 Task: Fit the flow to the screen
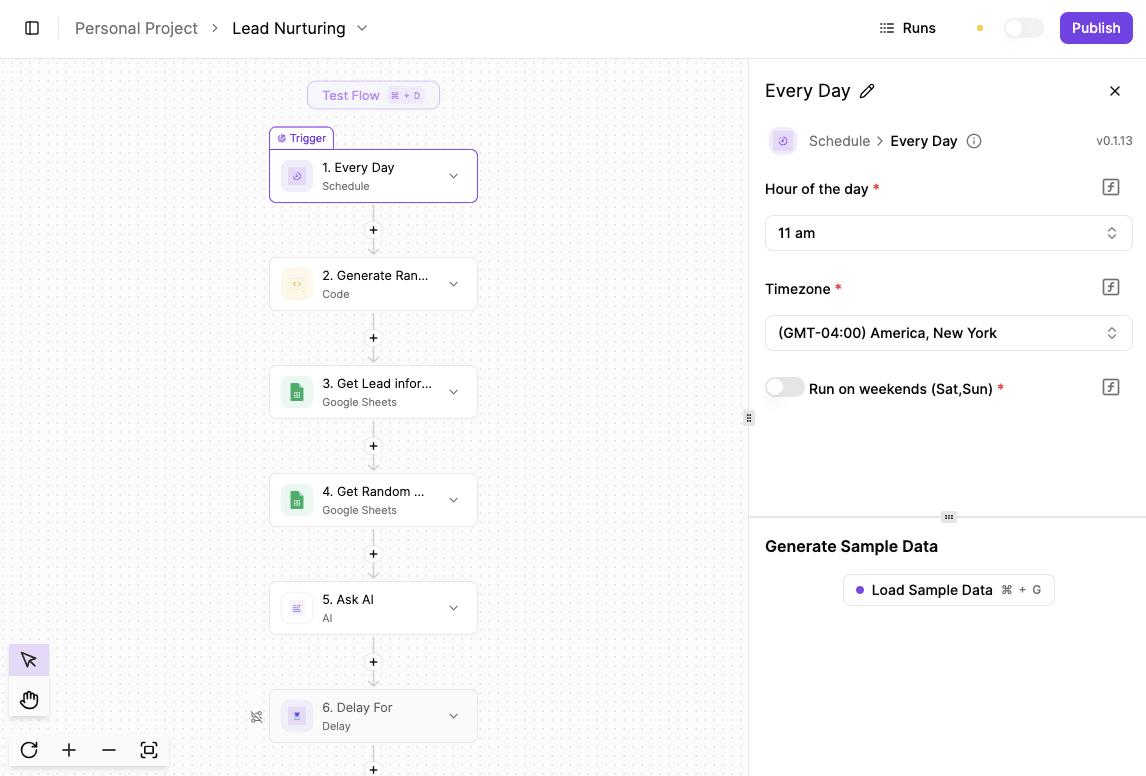[x=148, y=749]
